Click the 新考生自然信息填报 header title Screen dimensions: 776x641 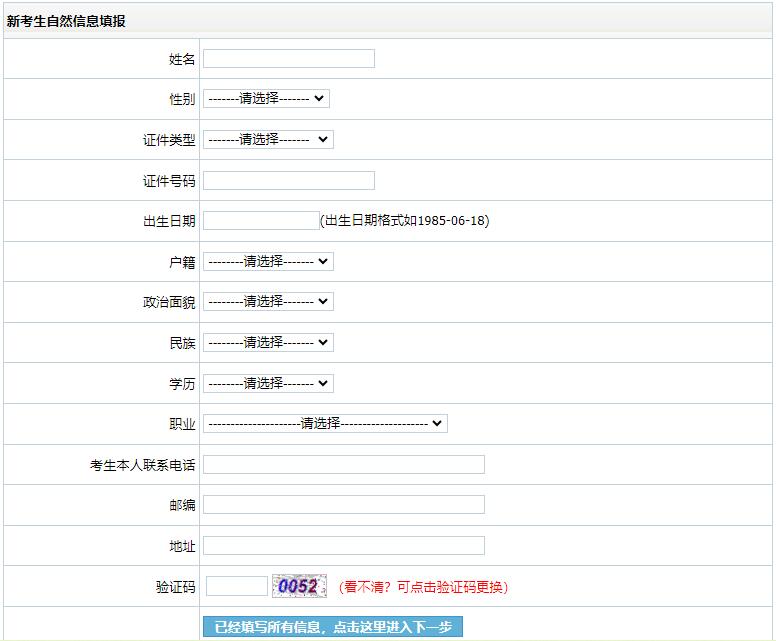pos(66,21)
